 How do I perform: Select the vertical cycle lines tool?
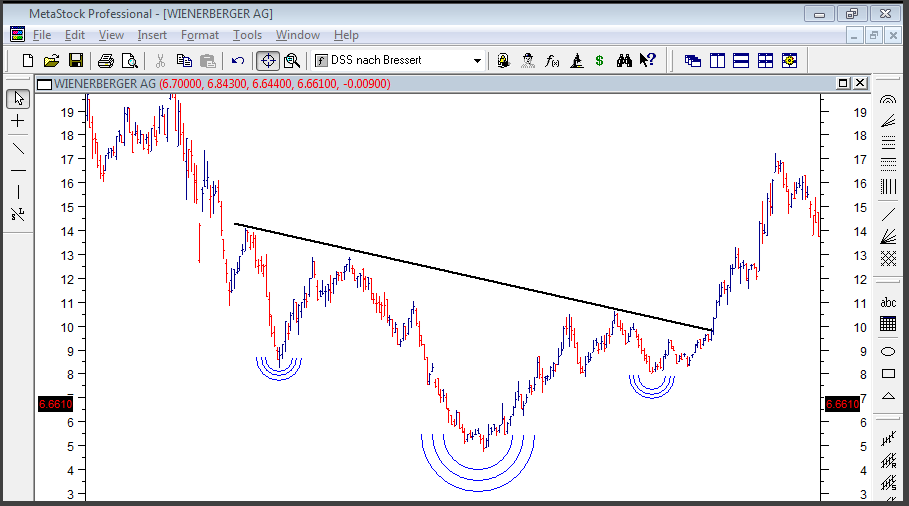888,187
